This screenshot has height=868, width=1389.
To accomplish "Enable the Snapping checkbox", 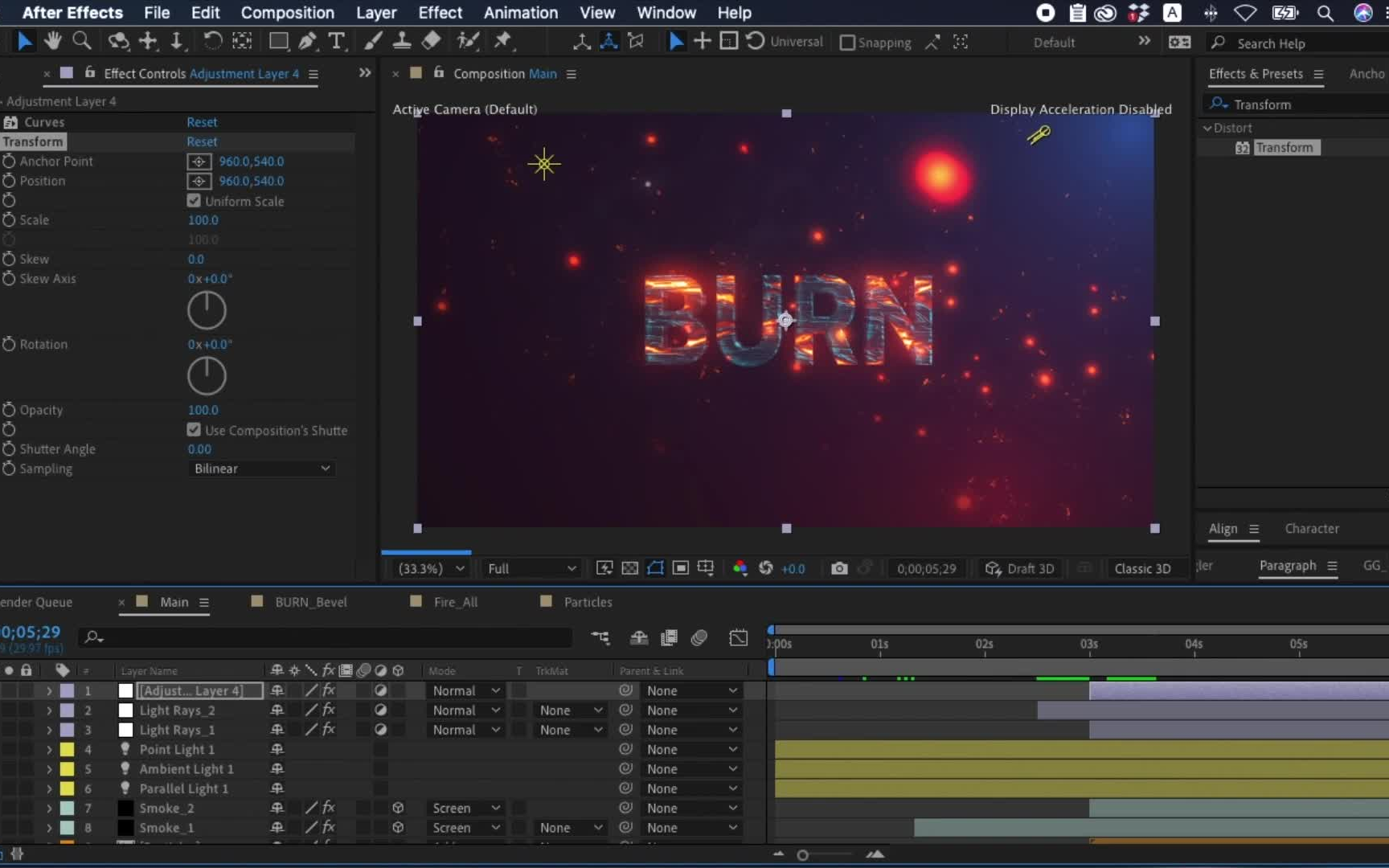I will [x=847, y=43].
